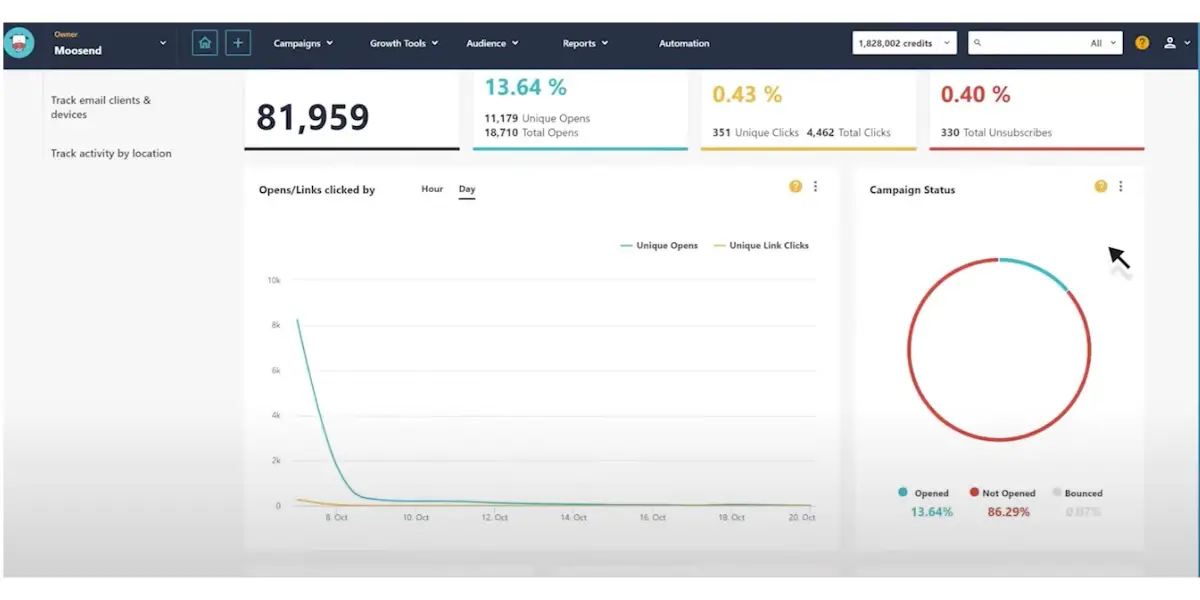The width and height of the screenshot is (1200, 600).
Task: Toggle the Opened legend item
Action: point(924,493)
